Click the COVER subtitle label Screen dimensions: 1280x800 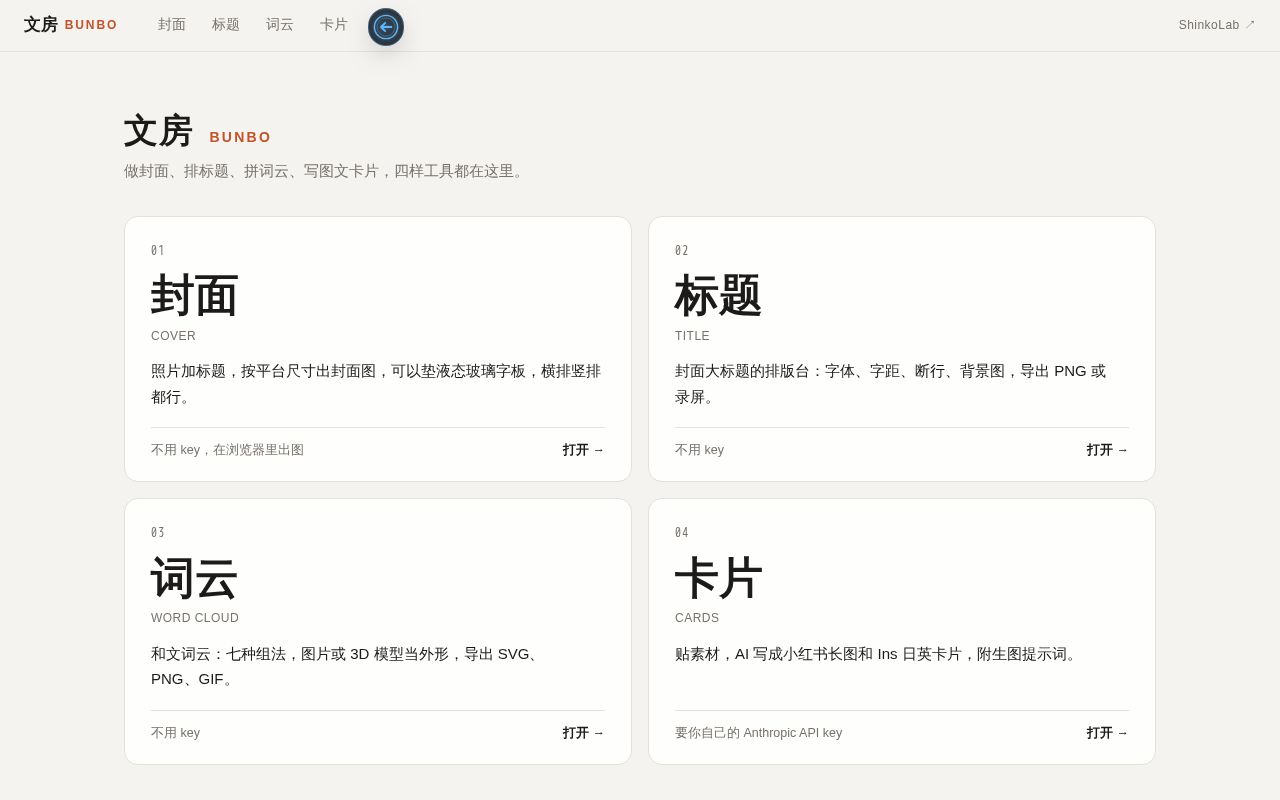[174, 336]
